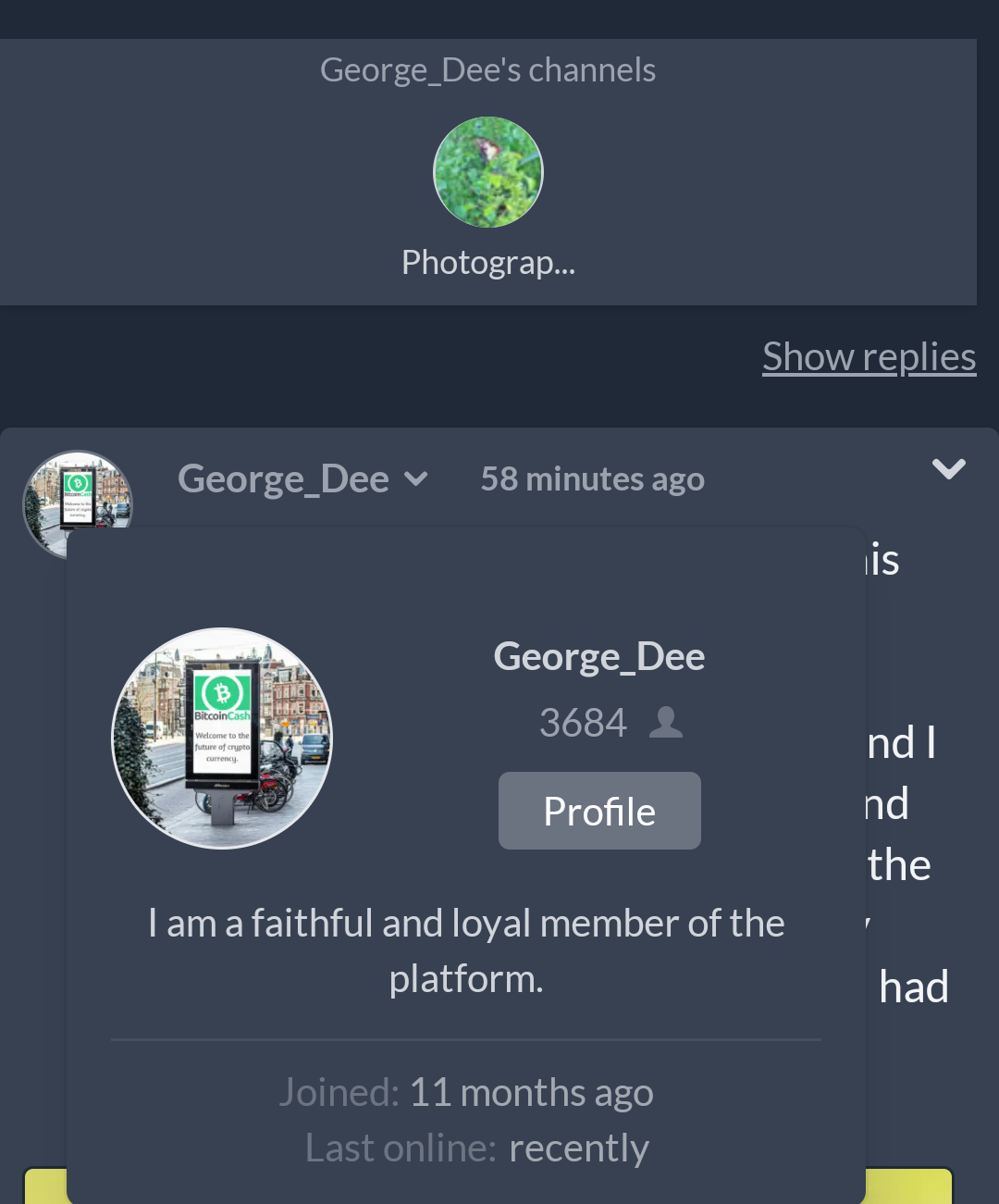Image resolution: width=999 pixels, height=1204 pixels.
Task: Show replies to the comment
Action: 869,357
